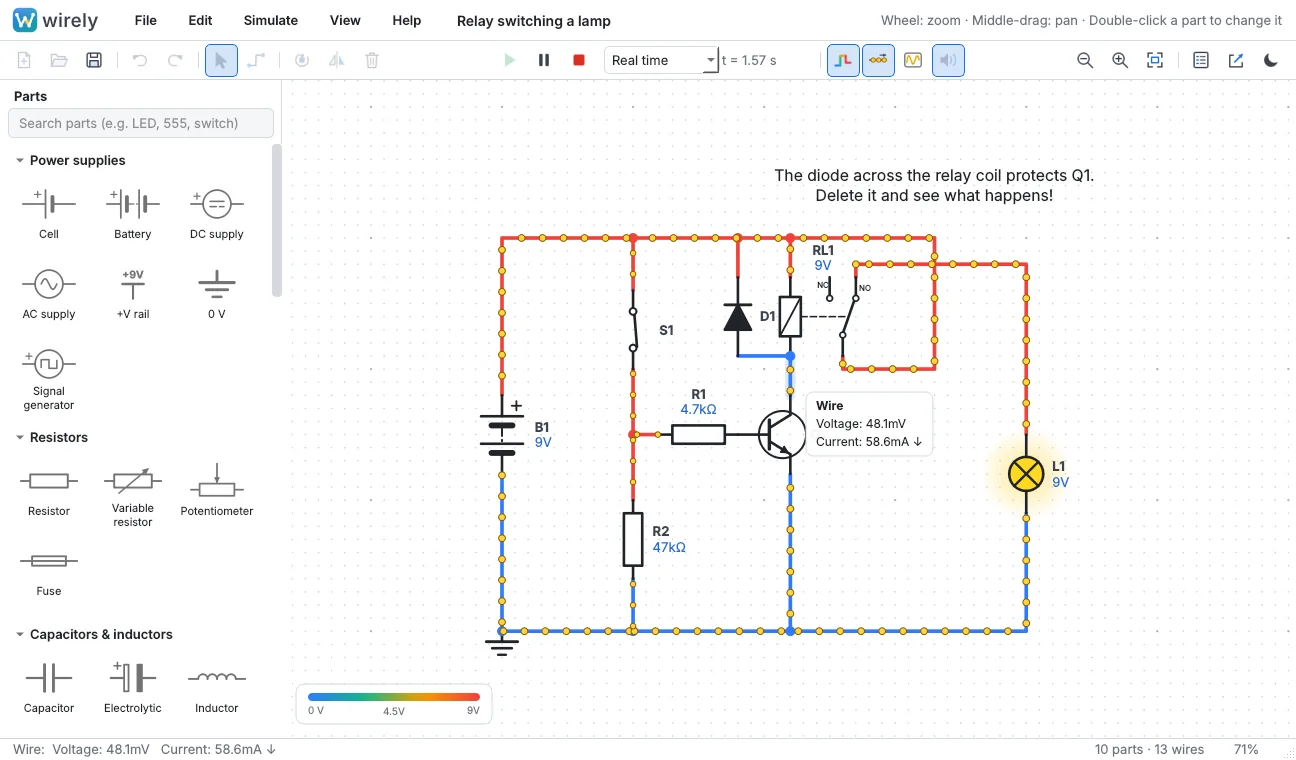
Task: Toggle current flow dots animation
Action: [878, 60]
